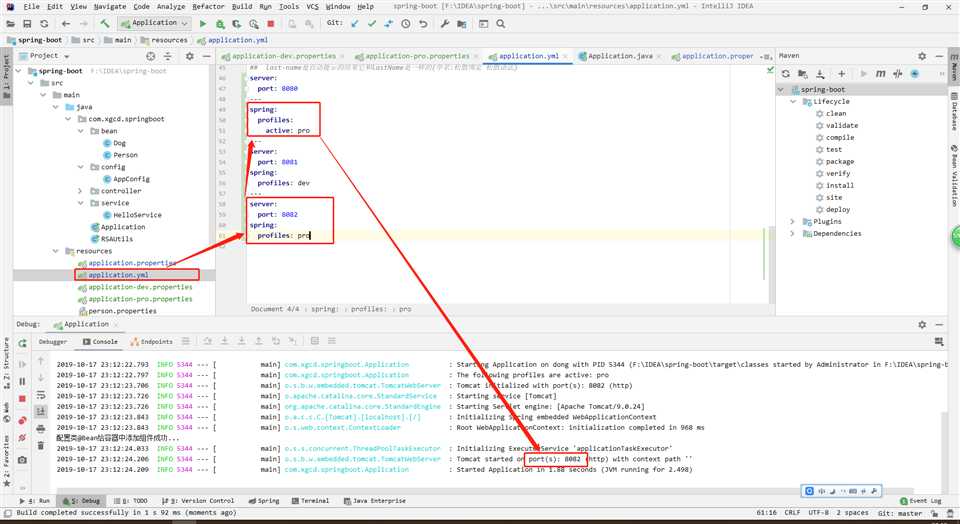Click Git Update Project blue arrow icon

coord(354,24)
